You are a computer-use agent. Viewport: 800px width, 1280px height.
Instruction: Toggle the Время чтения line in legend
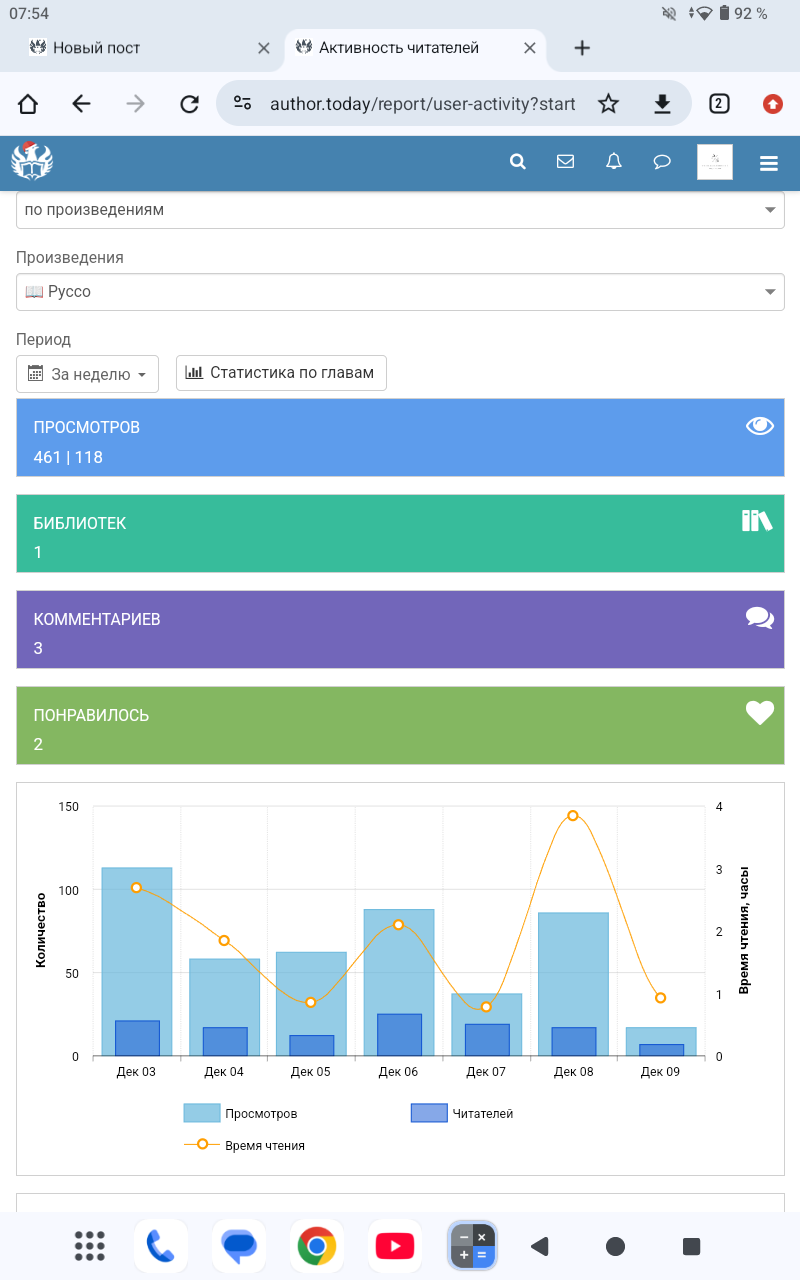click(244, 1145)
